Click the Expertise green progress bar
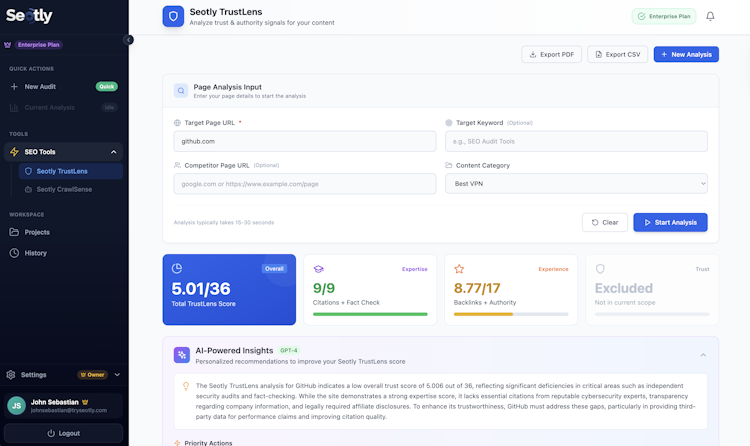Image resolution: width=750 pixels, height=446 pixels. [370, 314]
